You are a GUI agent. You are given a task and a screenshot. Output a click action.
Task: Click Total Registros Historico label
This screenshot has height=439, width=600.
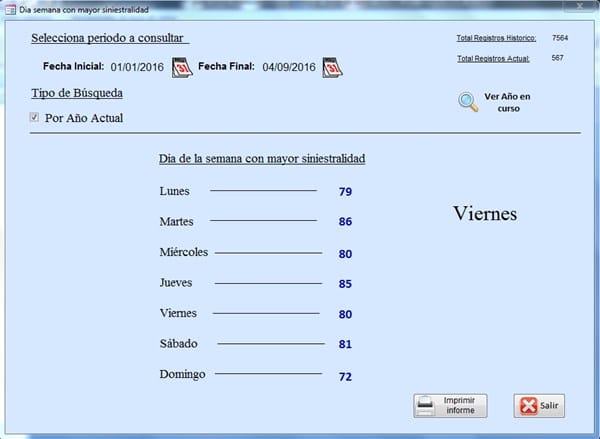coord(496,38)
